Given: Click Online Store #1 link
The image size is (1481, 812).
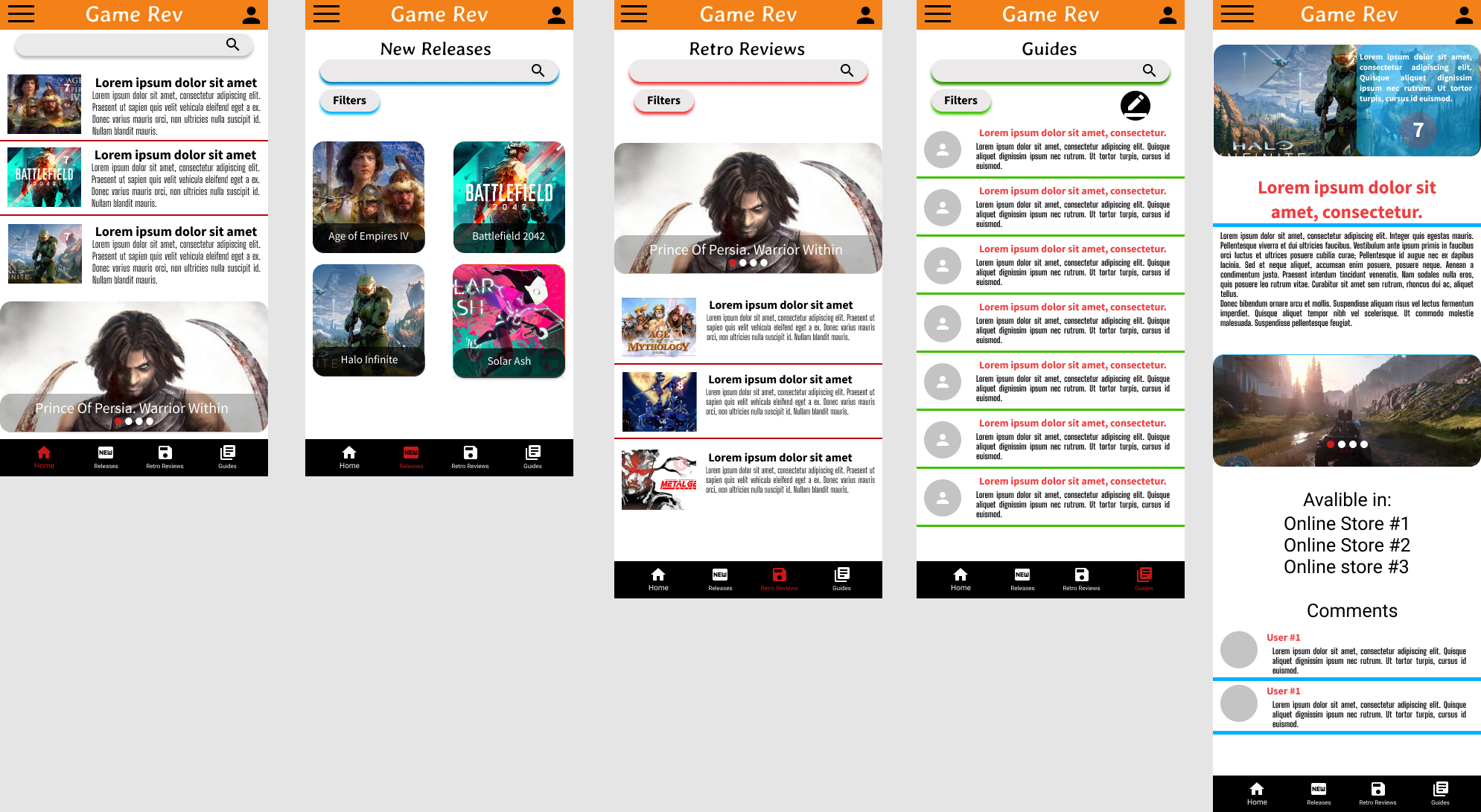Looking at the screenshot, I should [1346, 524].
